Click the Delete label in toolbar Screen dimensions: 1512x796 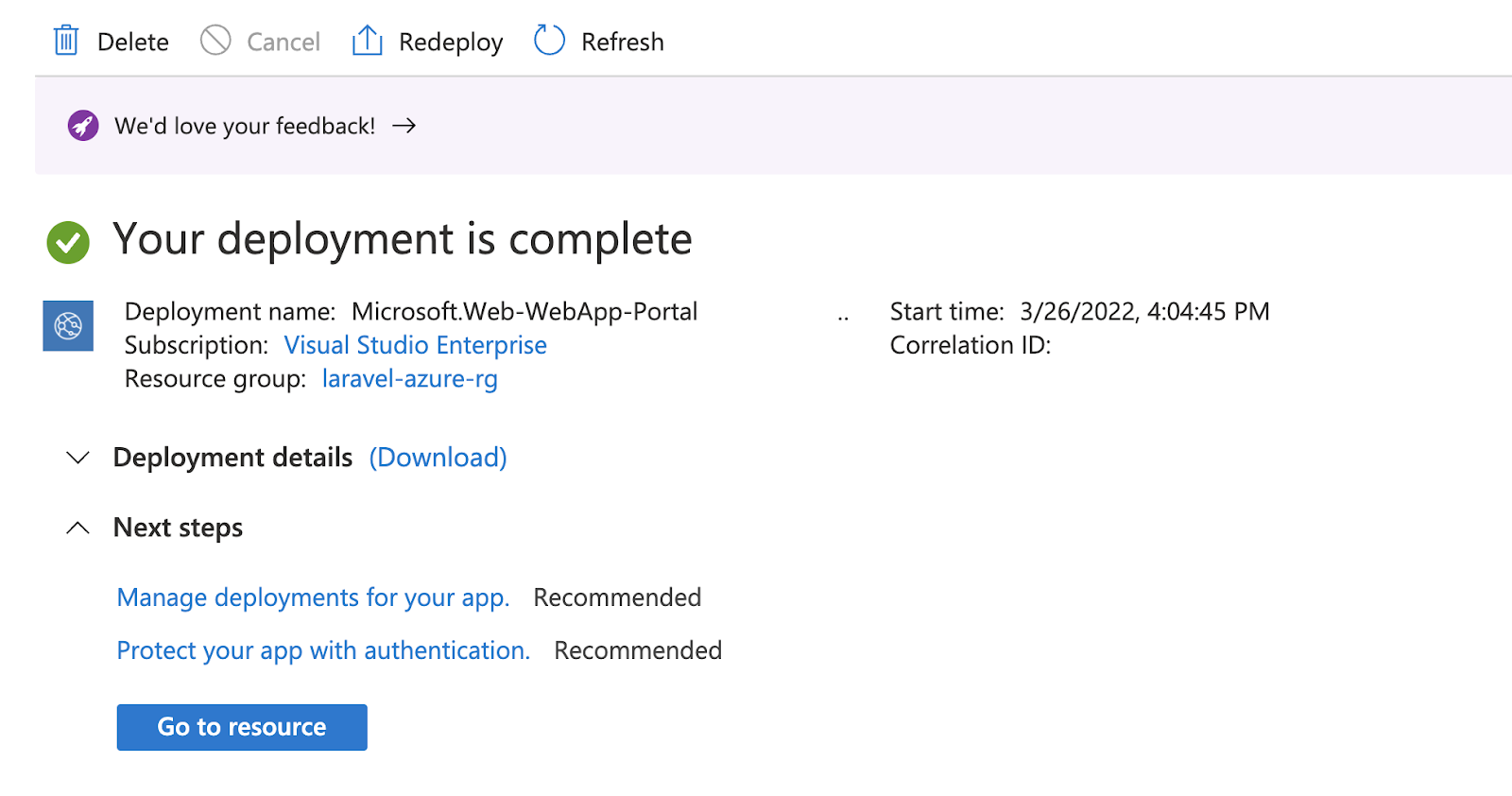click(x=133, y=43)
